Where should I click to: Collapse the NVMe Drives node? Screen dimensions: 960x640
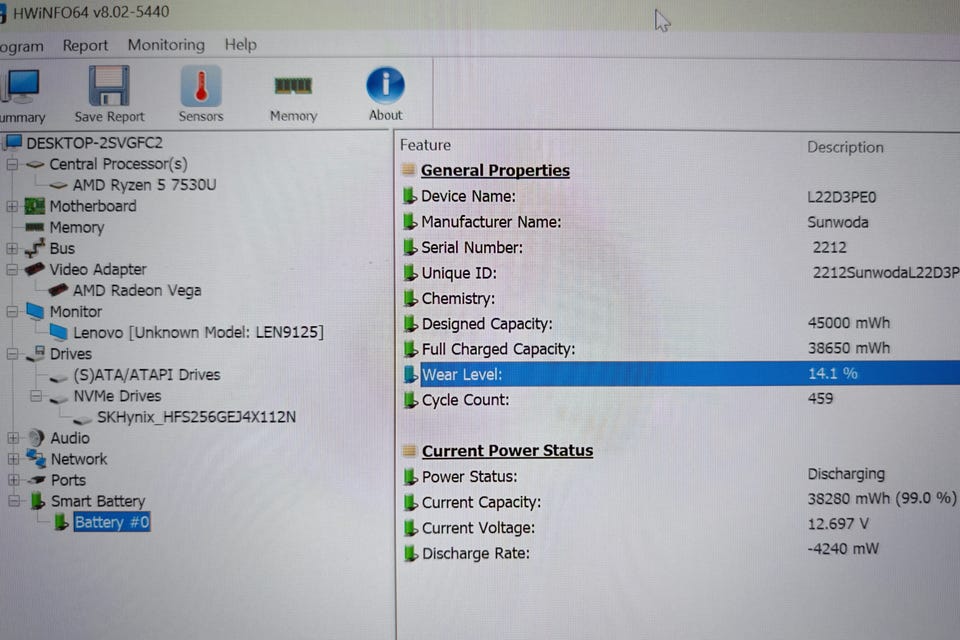(x=36, y=396)
